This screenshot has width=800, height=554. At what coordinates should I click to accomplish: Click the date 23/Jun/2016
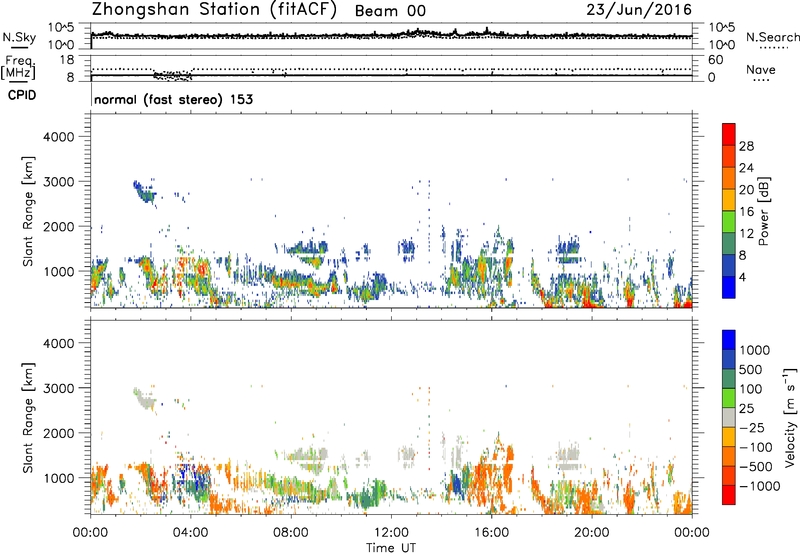(x=639, y=10)
